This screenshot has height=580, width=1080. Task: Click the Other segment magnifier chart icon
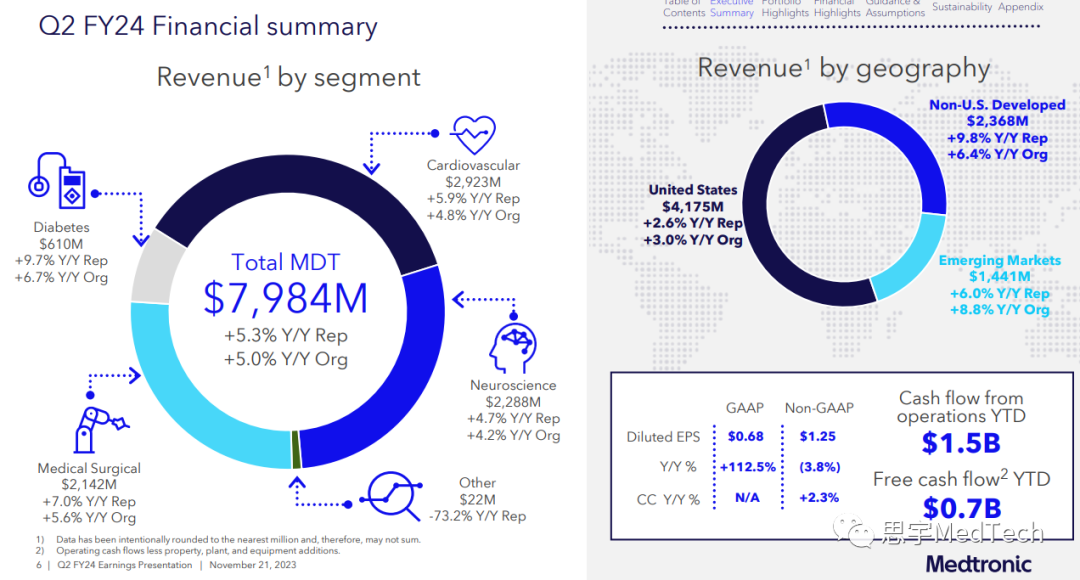point(392,493)
